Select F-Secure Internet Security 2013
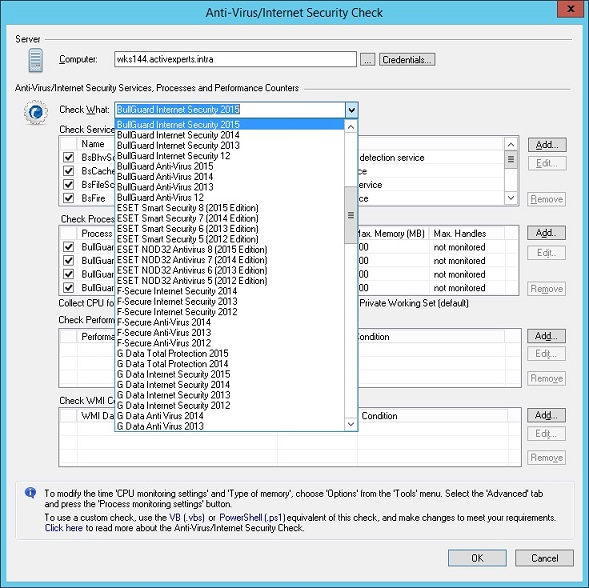Viewport: 589px width, 588px height. point(230,301)
